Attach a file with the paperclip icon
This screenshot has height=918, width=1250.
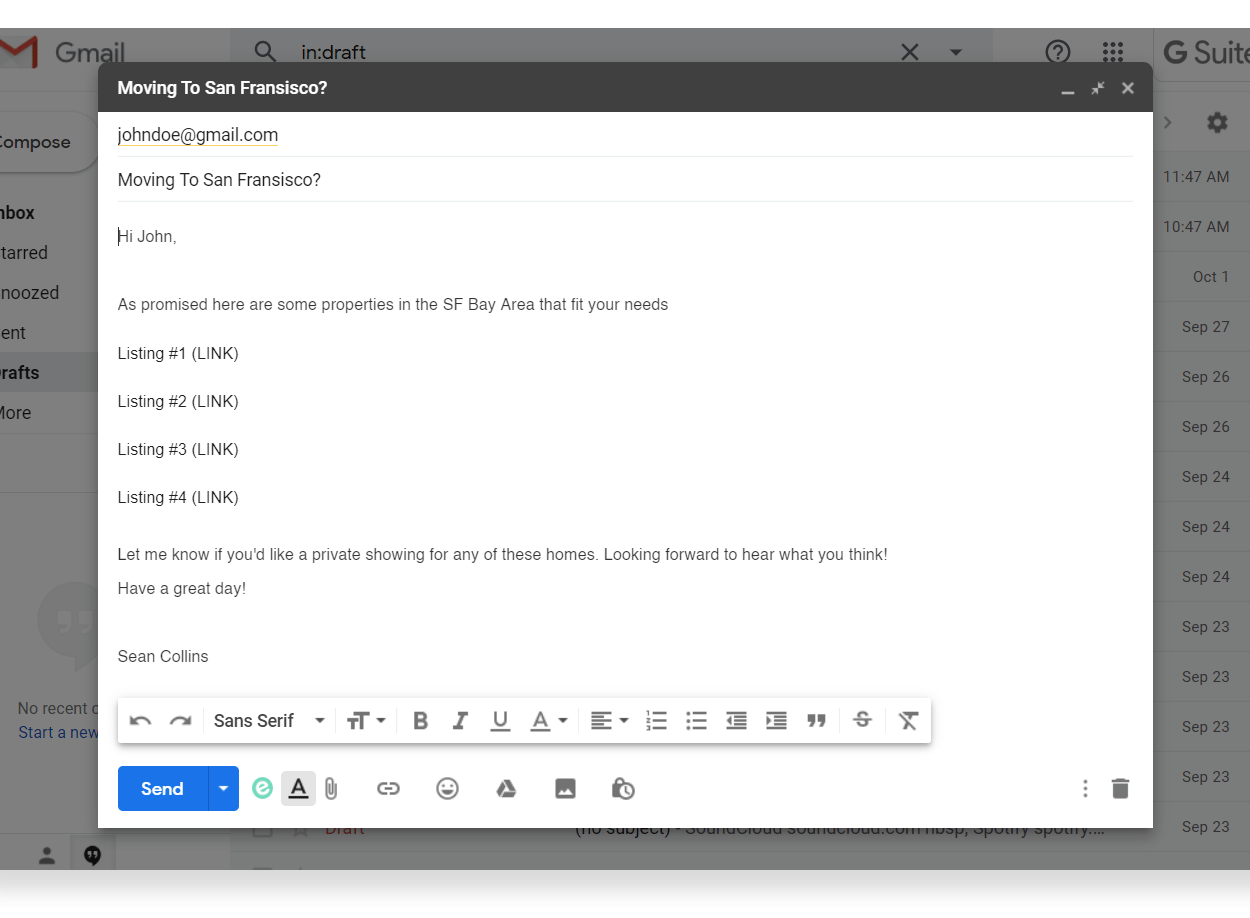click(331, 788)
